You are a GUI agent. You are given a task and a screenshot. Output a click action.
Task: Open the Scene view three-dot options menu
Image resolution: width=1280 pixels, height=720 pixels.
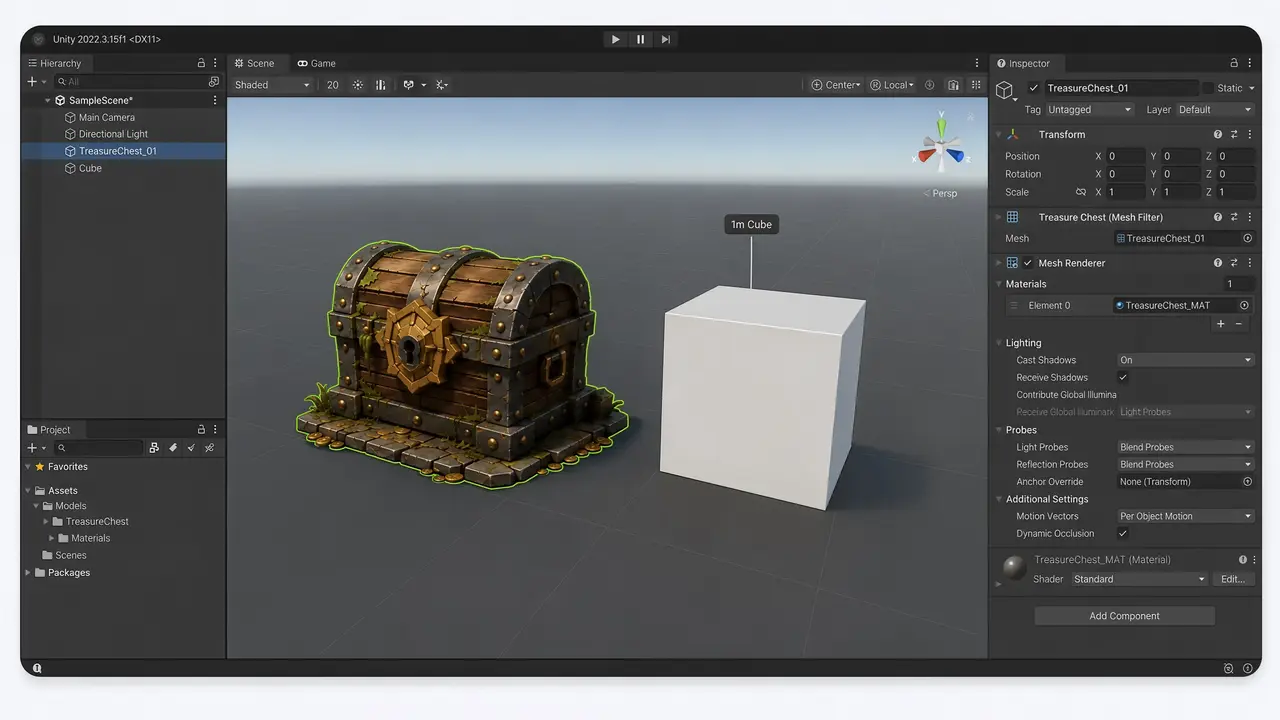977,63
